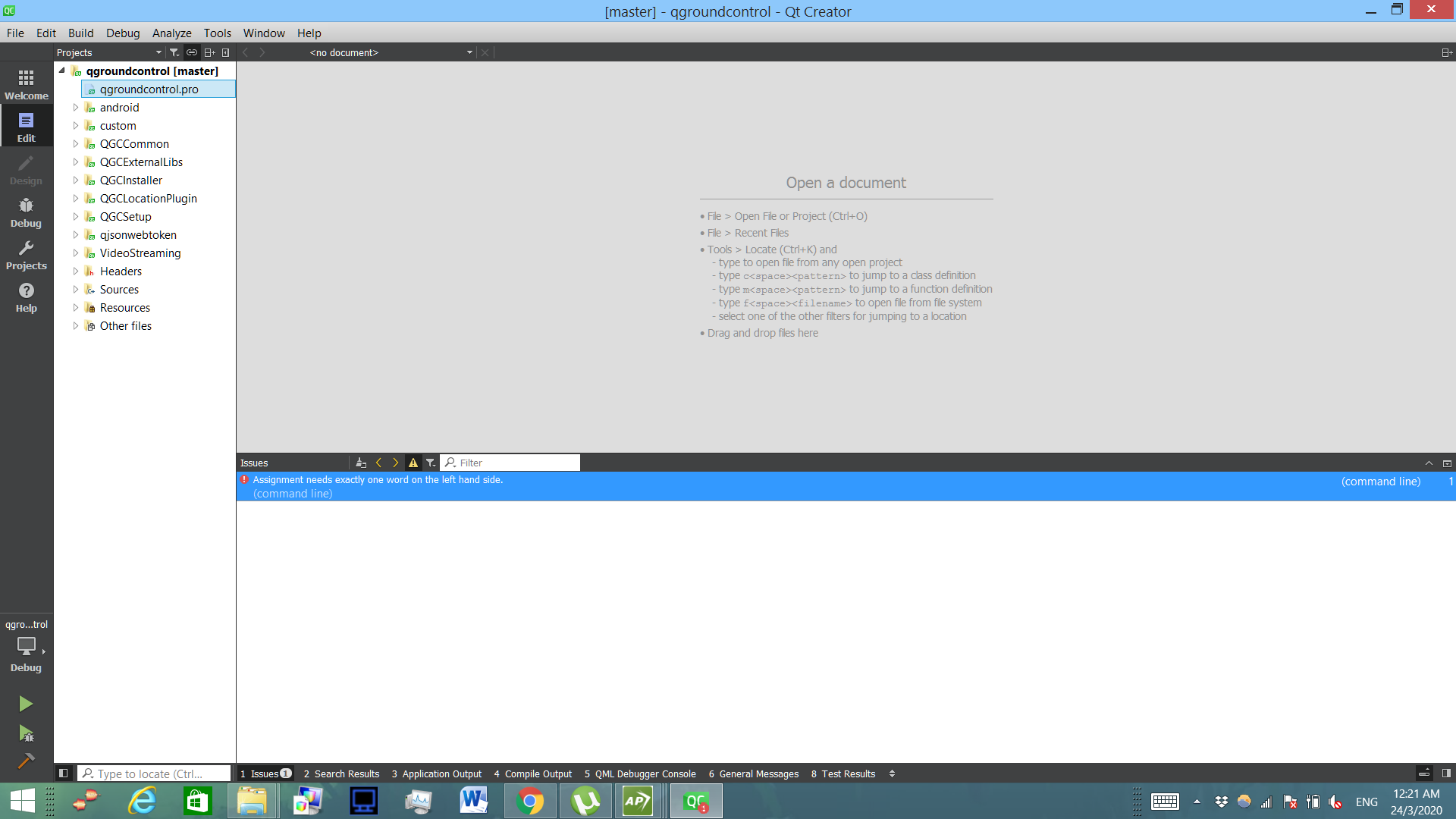
Task: Open Word from the taskbar
Action: [474, 801]
